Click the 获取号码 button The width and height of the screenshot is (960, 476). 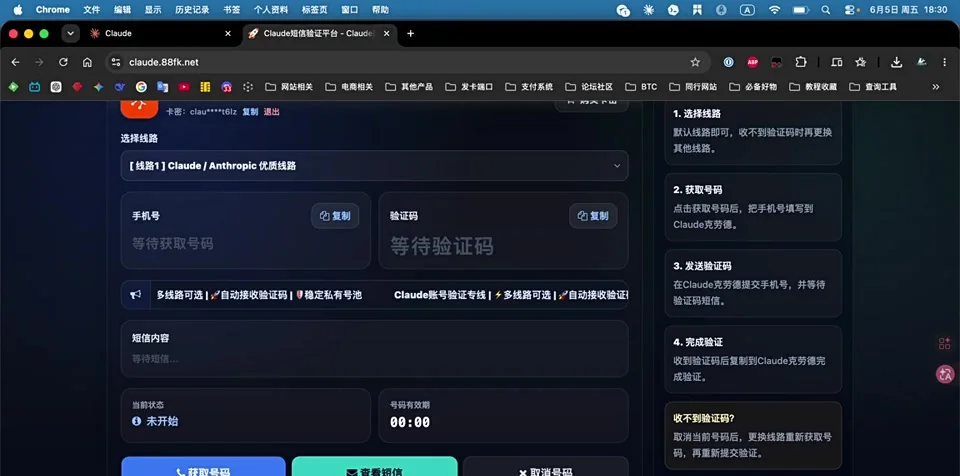pos(203,467)
